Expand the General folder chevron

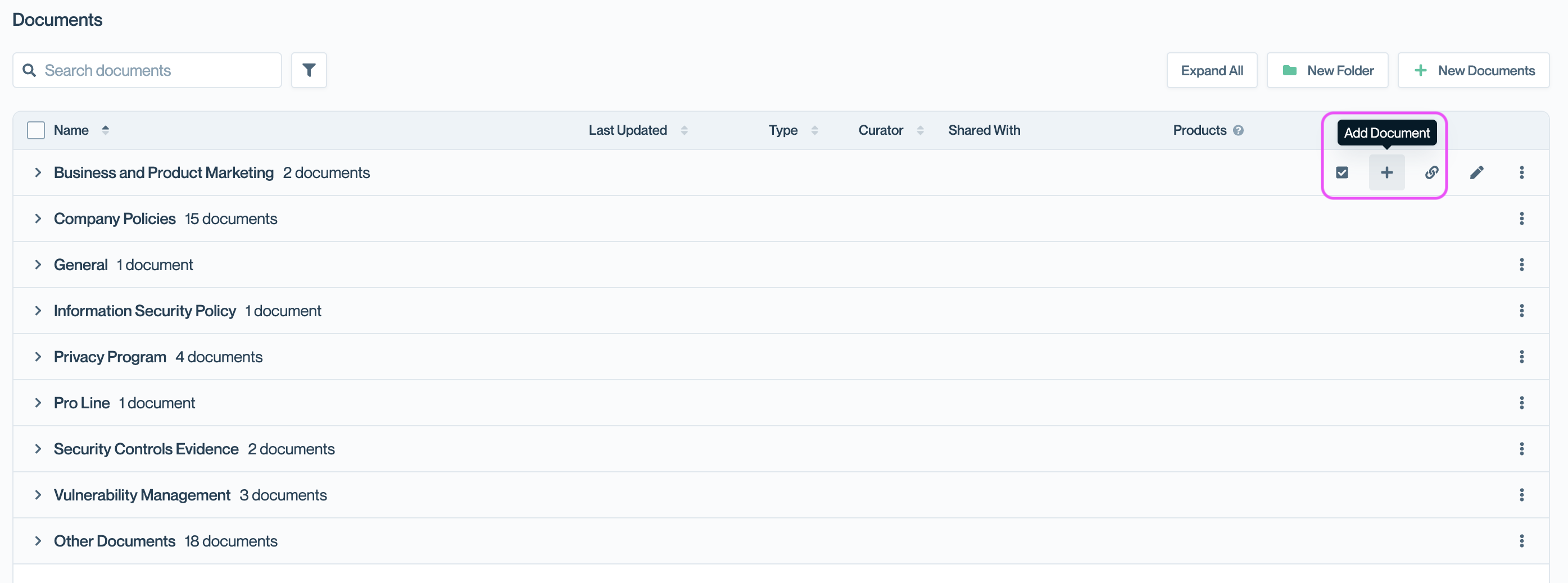click(x=38, y=265)
